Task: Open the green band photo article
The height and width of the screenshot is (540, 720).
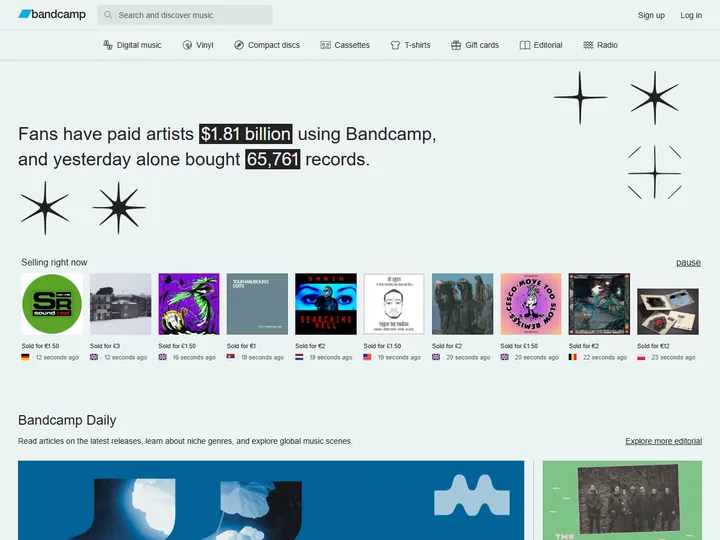Action: [622, 501]
